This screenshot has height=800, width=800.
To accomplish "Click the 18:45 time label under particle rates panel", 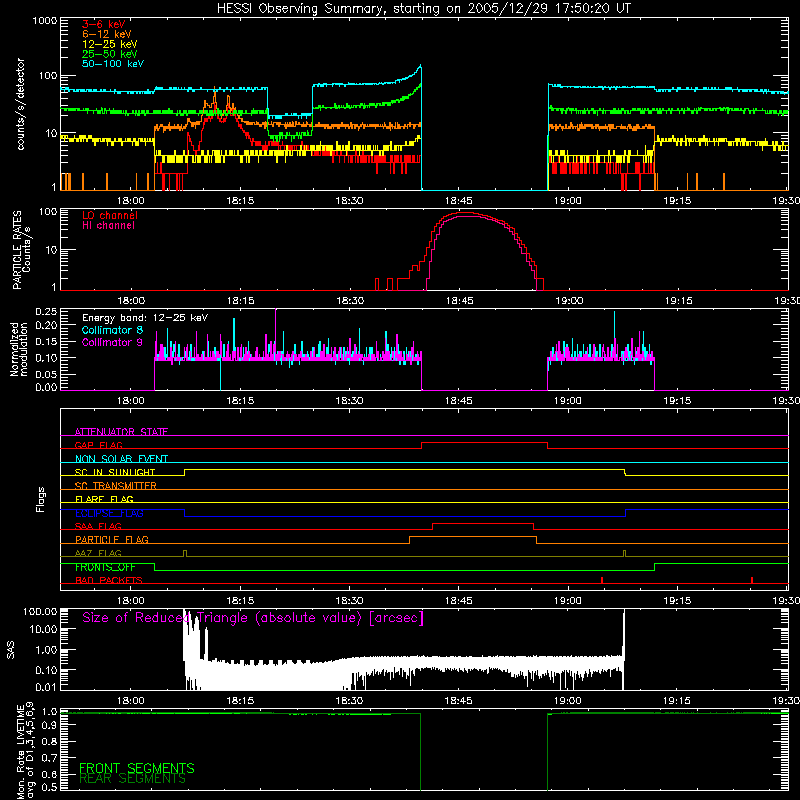I will point(460,301).
